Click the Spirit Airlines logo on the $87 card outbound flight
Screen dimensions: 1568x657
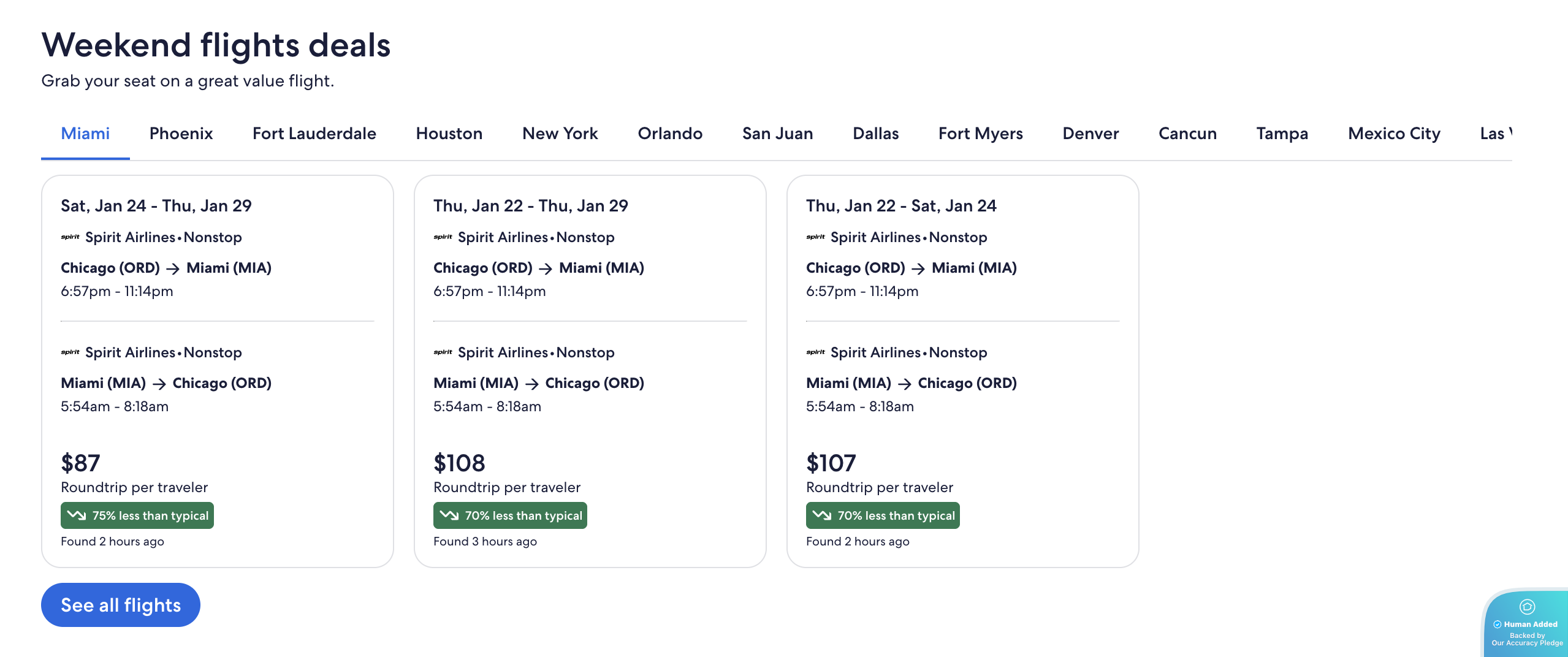pyautogui.click(x=70, y=237)
